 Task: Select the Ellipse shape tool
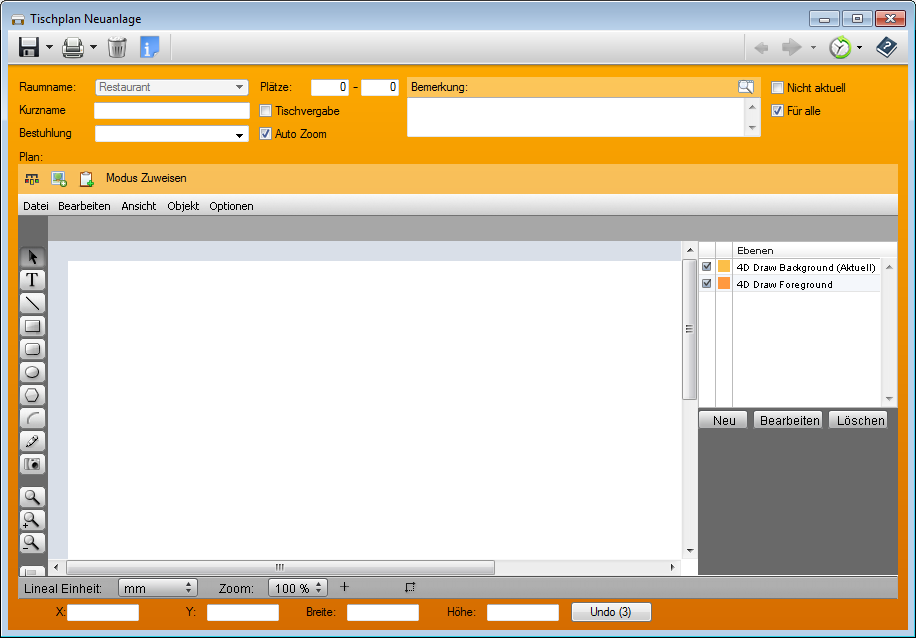(x=33, y=372)
